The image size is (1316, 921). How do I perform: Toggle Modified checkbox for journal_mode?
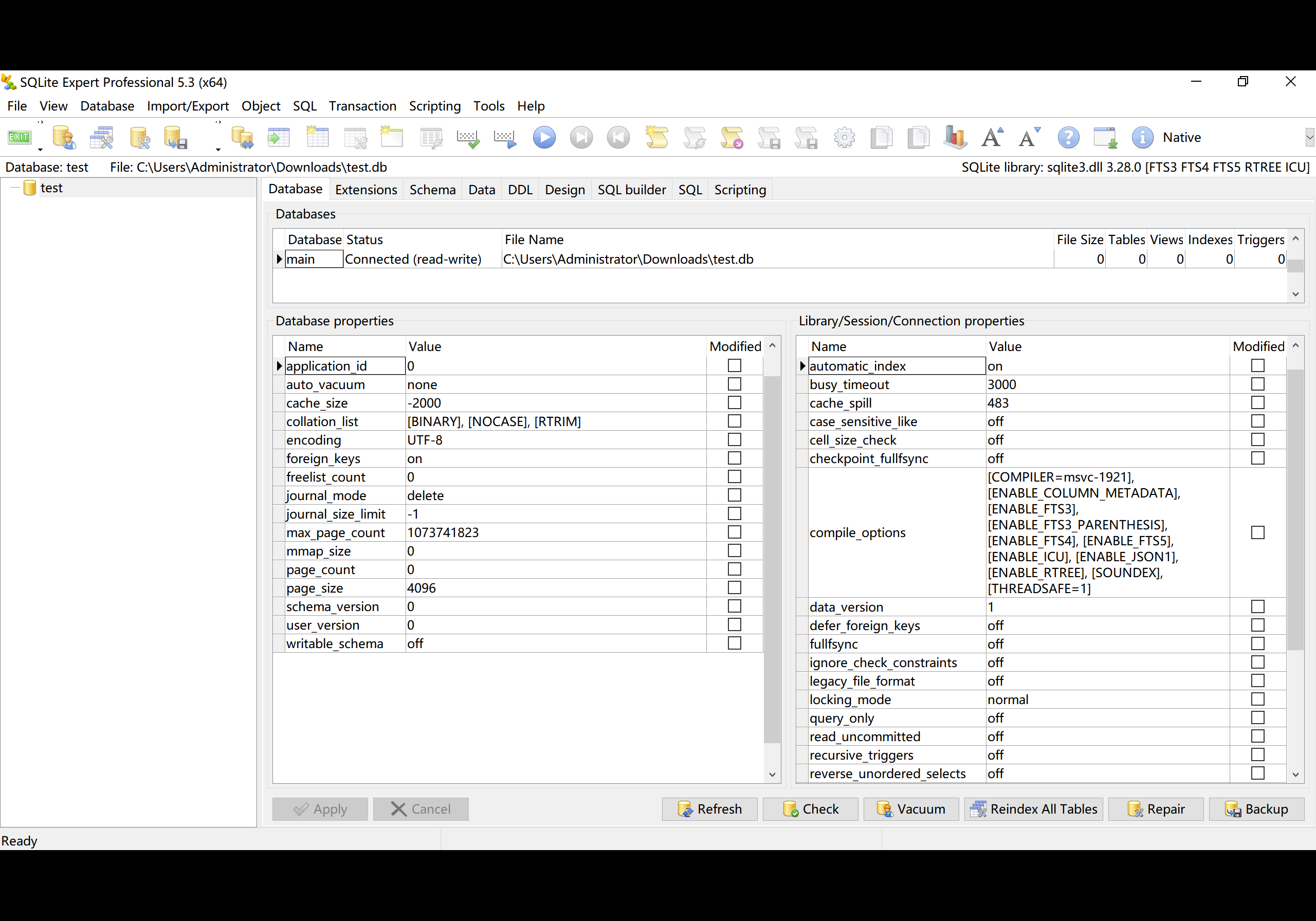pos(734,495)
